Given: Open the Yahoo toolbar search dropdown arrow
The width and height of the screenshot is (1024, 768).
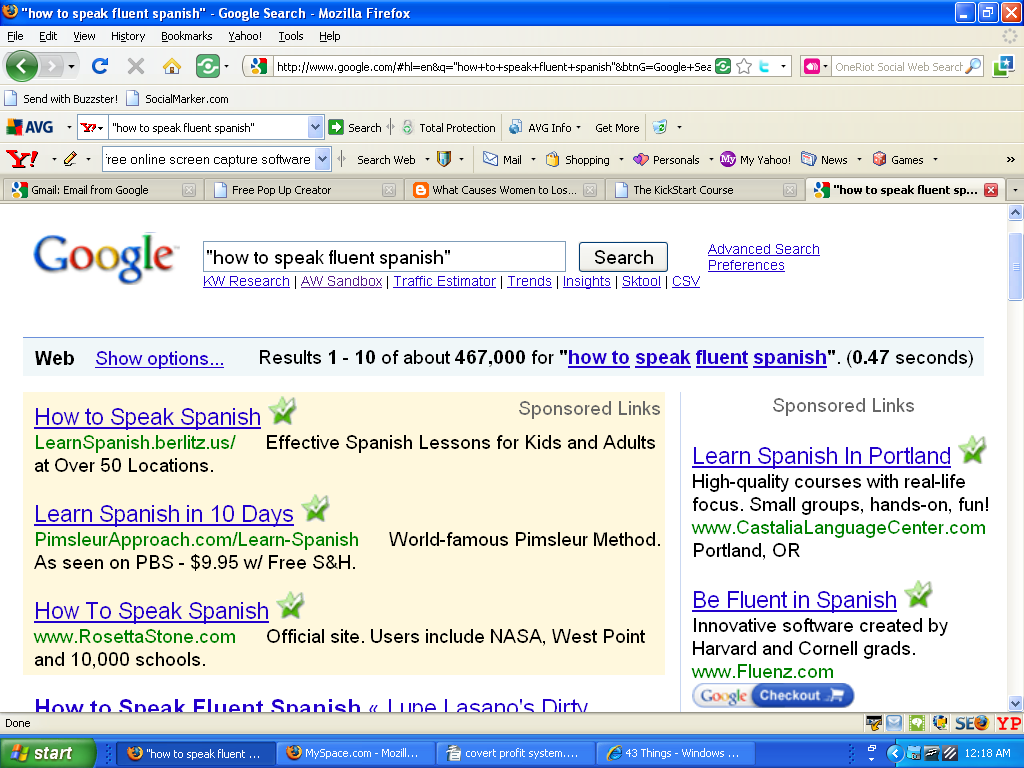Looking at the screenshot, I should (x=322, y=159).
